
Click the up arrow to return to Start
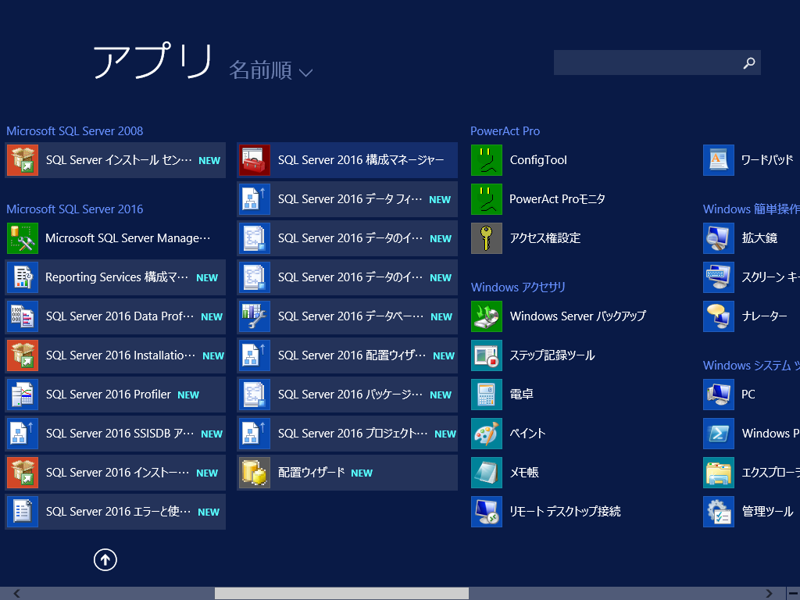point(105,560)
